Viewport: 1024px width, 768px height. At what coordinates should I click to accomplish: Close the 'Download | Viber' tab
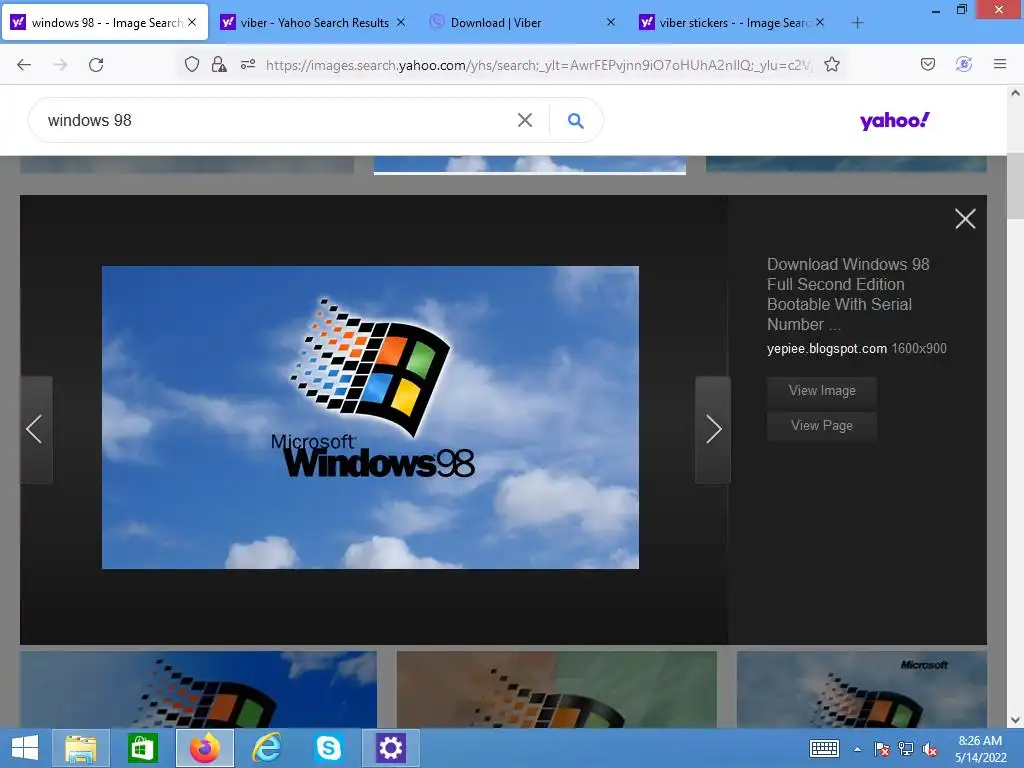point(611,22)
